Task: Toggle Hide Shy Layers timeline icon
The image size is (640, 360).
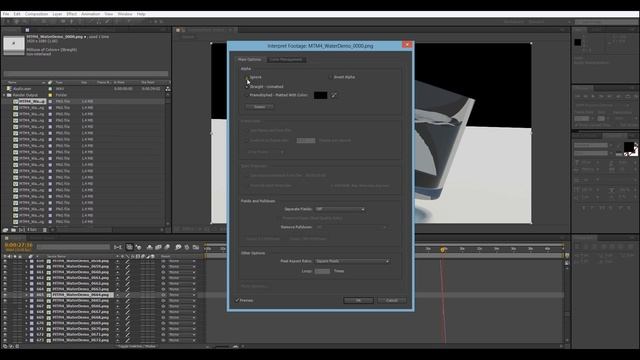Action: tap(149, 247)
